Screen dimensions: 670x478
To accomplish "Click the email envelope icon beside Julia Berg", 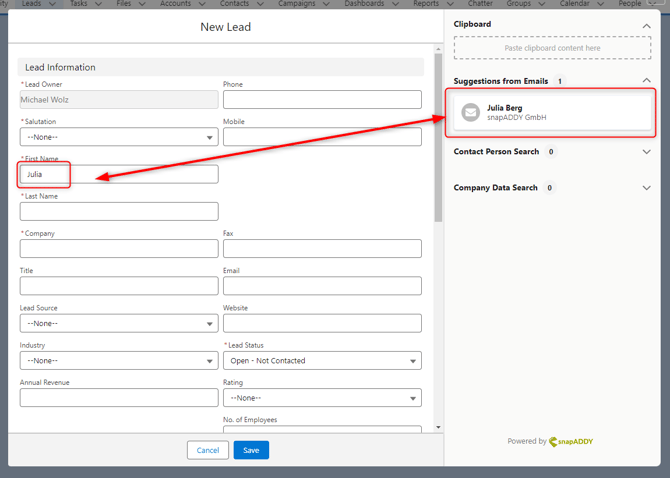I will [470, 113].
